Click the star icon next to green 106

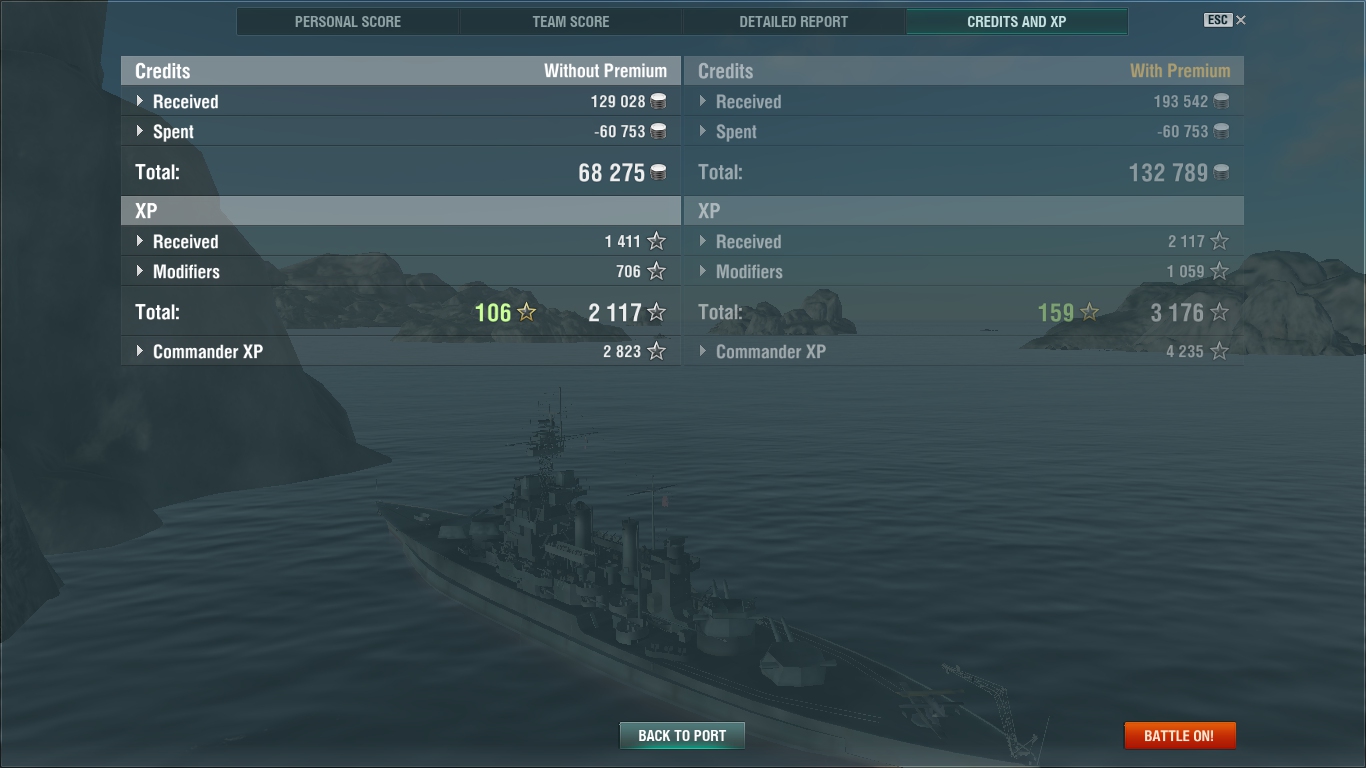click(527, 313)
